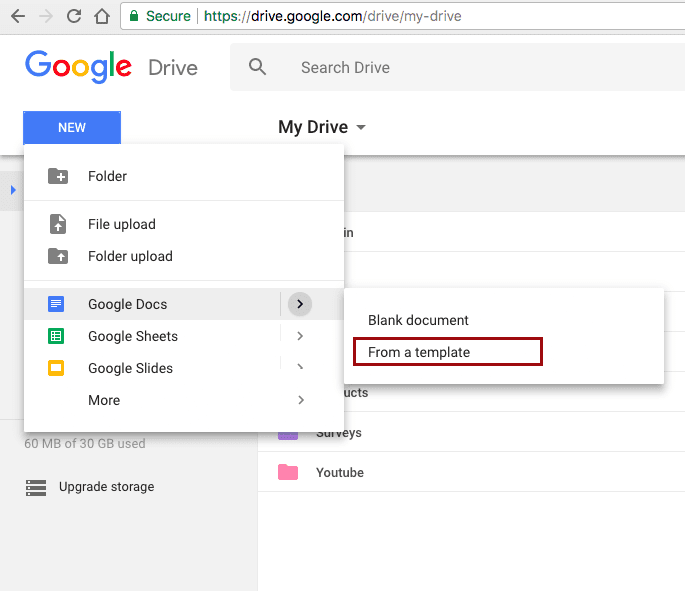Reload the page with the refresh icon
Screen dimensions: 685x591
tap(74, 16)
